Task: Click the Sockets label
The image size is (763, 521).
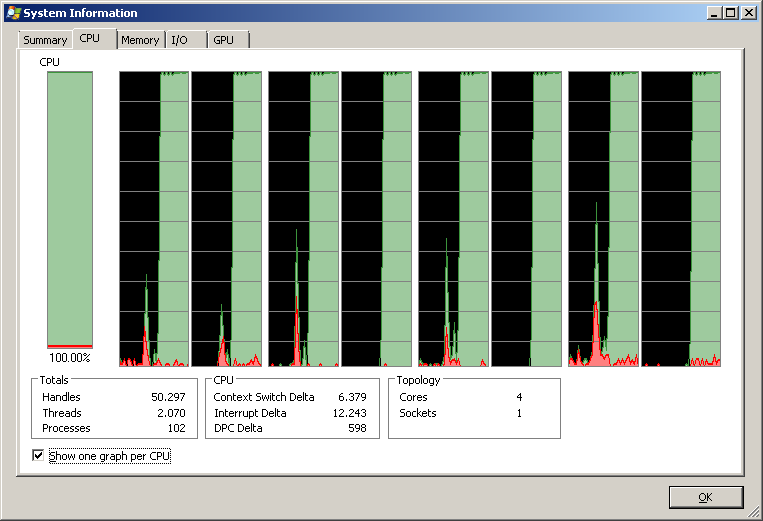Action: (x=418, y=413)
